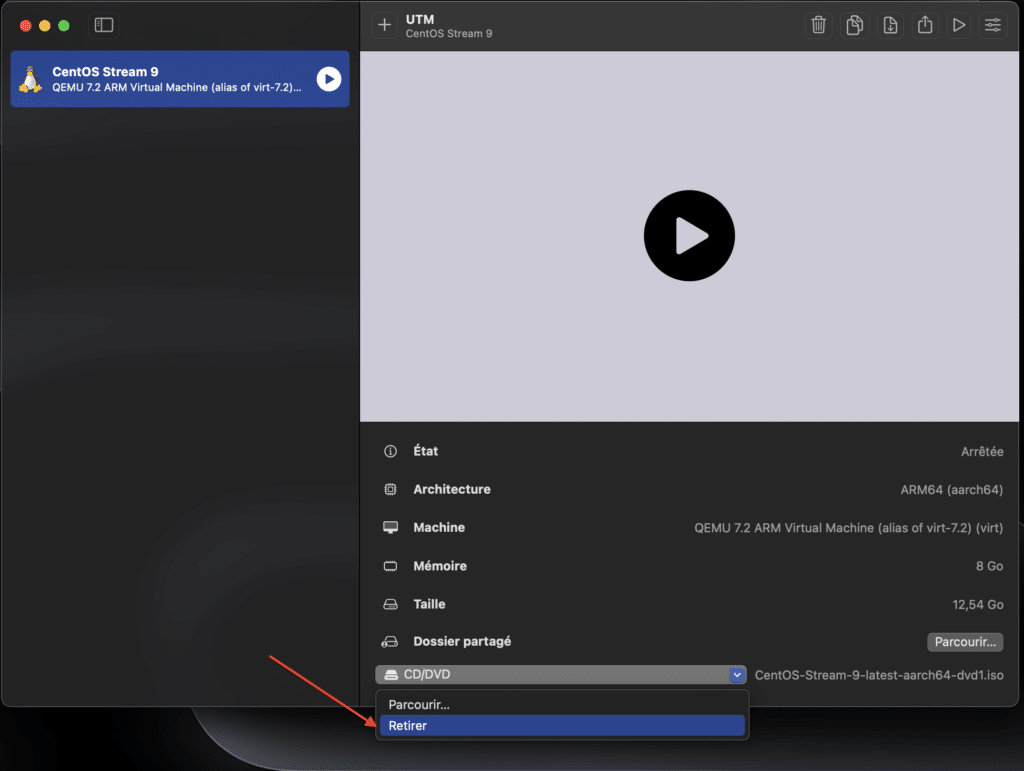Click the Machine label
This screenshot has width=1024, height=771.
click(439, 527)
